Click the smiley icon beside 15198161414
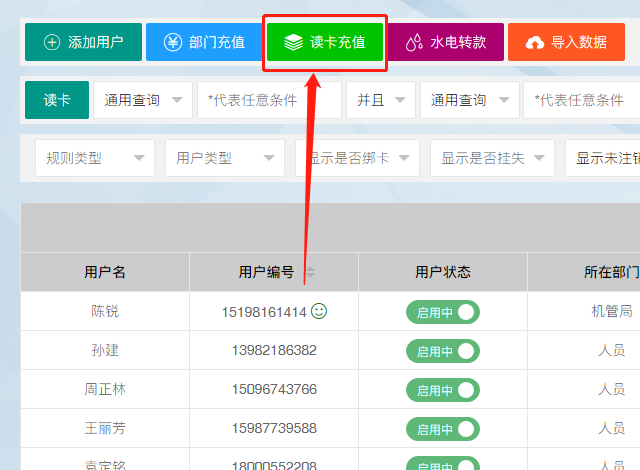640x470 pixels. click(x=319, y=311)
